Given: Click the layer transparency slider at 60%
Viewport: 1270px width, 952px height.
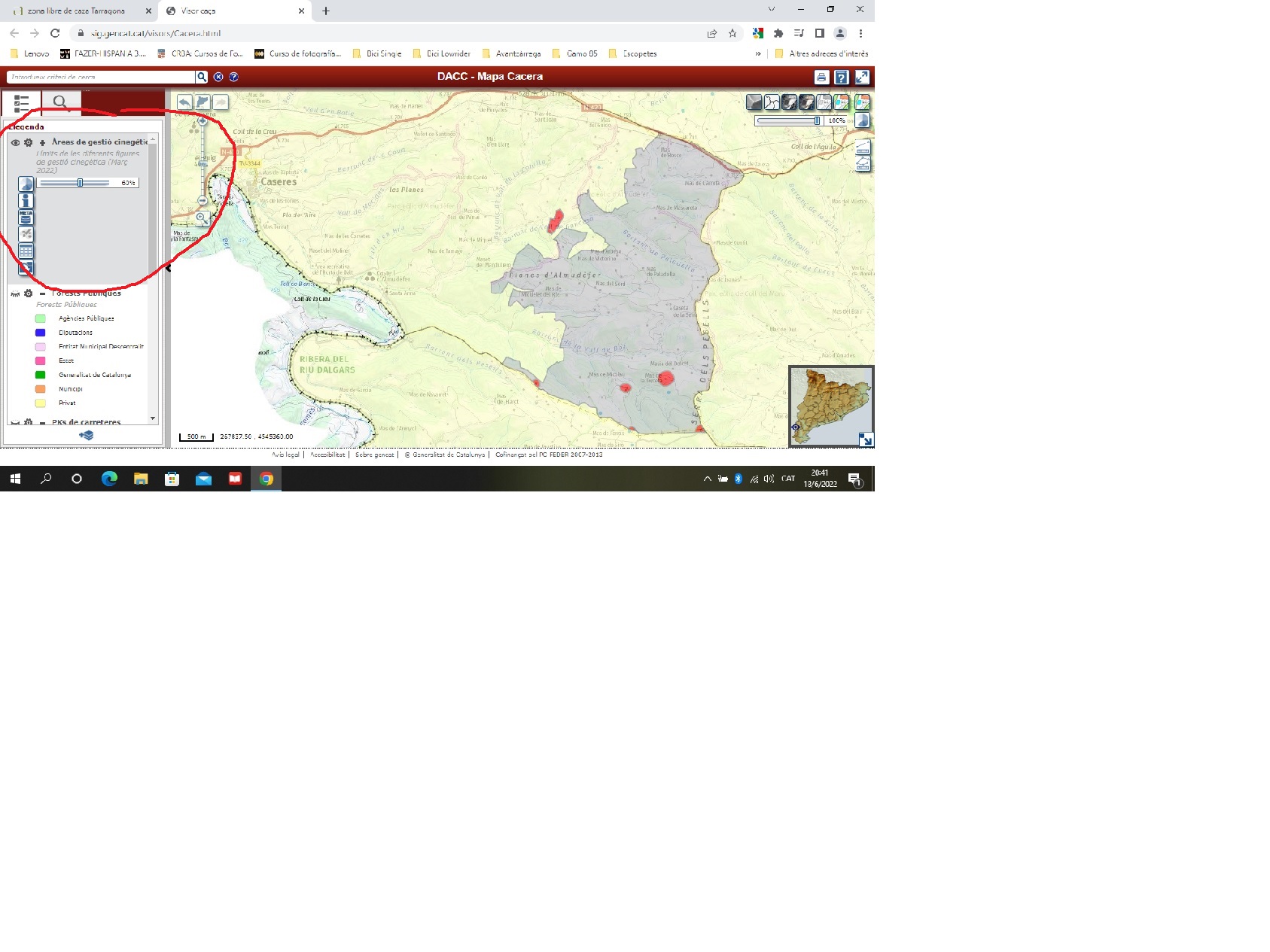Looking at the screenshot, I should 80,183.
